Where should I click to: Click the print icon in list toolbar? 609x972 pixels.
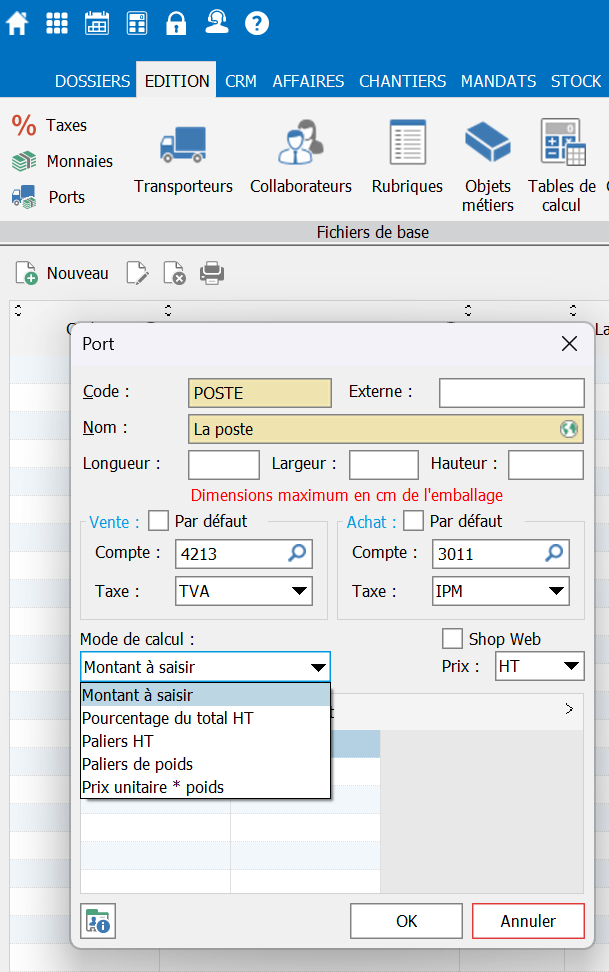[212, 273]
